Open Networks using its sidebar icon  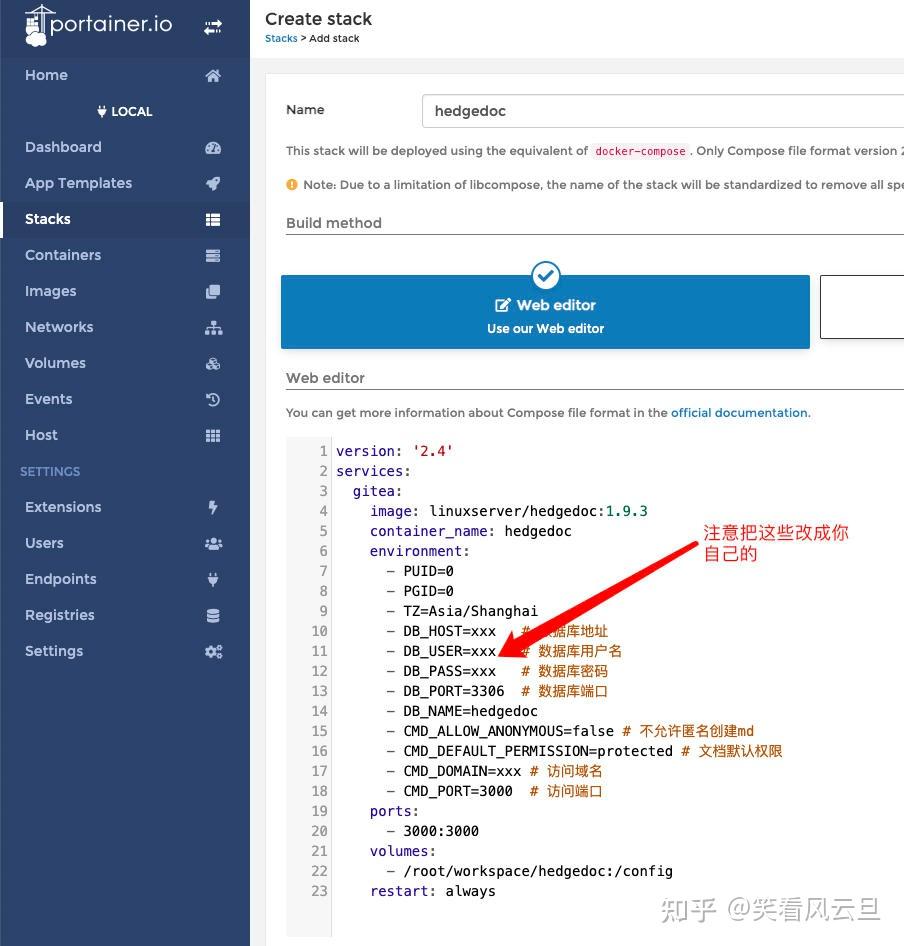213,327
